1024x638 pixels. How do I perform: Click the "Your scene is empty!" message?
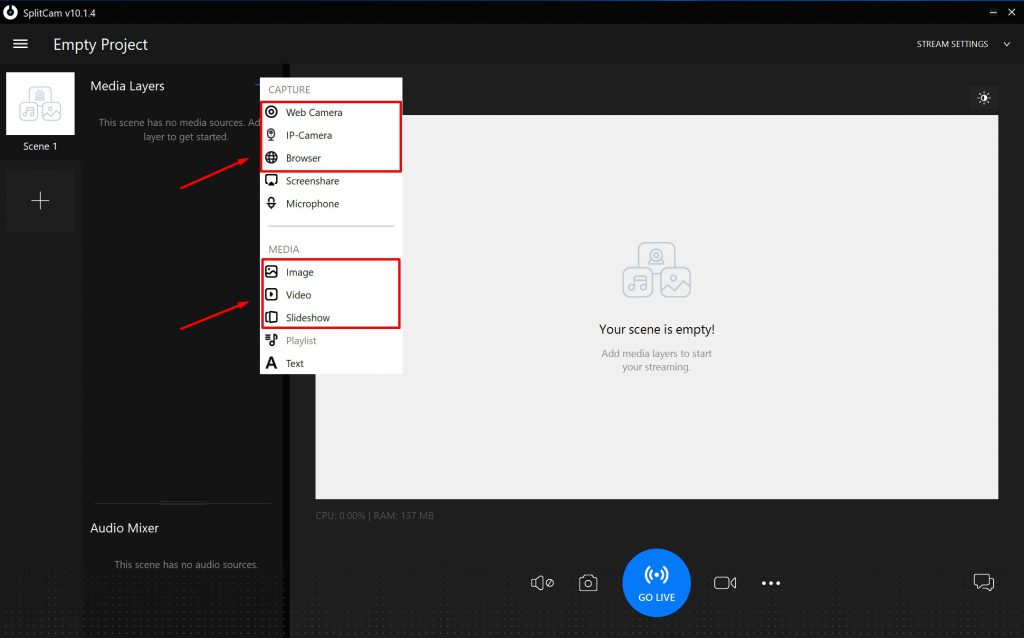click(657, 330)
